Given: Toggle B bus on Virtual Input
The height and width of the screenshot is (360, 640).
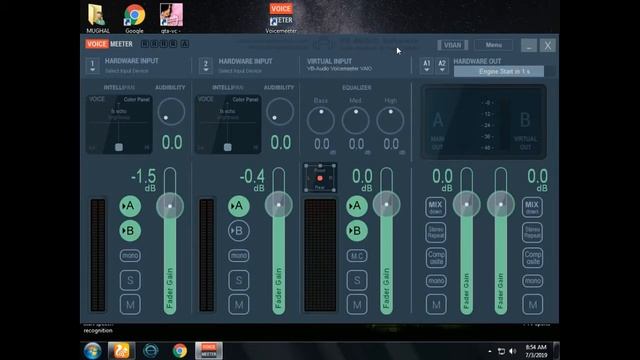Looking at the screenshot, I should (x=356, y=231).
